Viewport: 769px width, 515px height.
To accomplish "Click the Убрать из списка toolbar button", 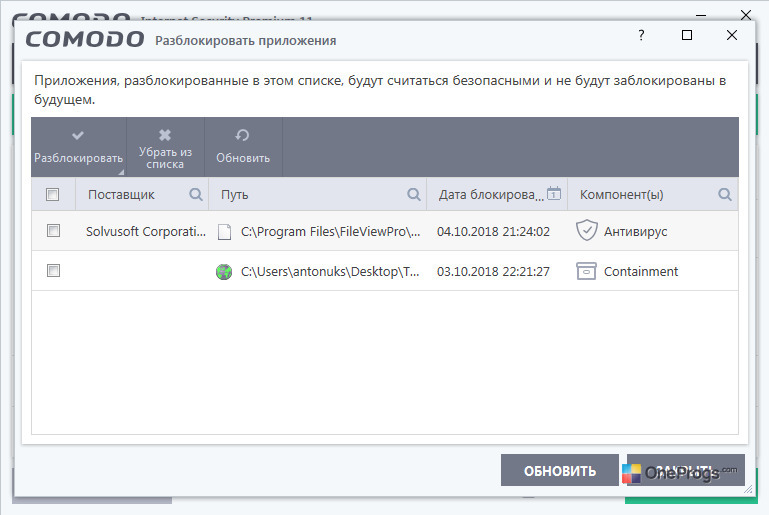I will click(165, 147).
